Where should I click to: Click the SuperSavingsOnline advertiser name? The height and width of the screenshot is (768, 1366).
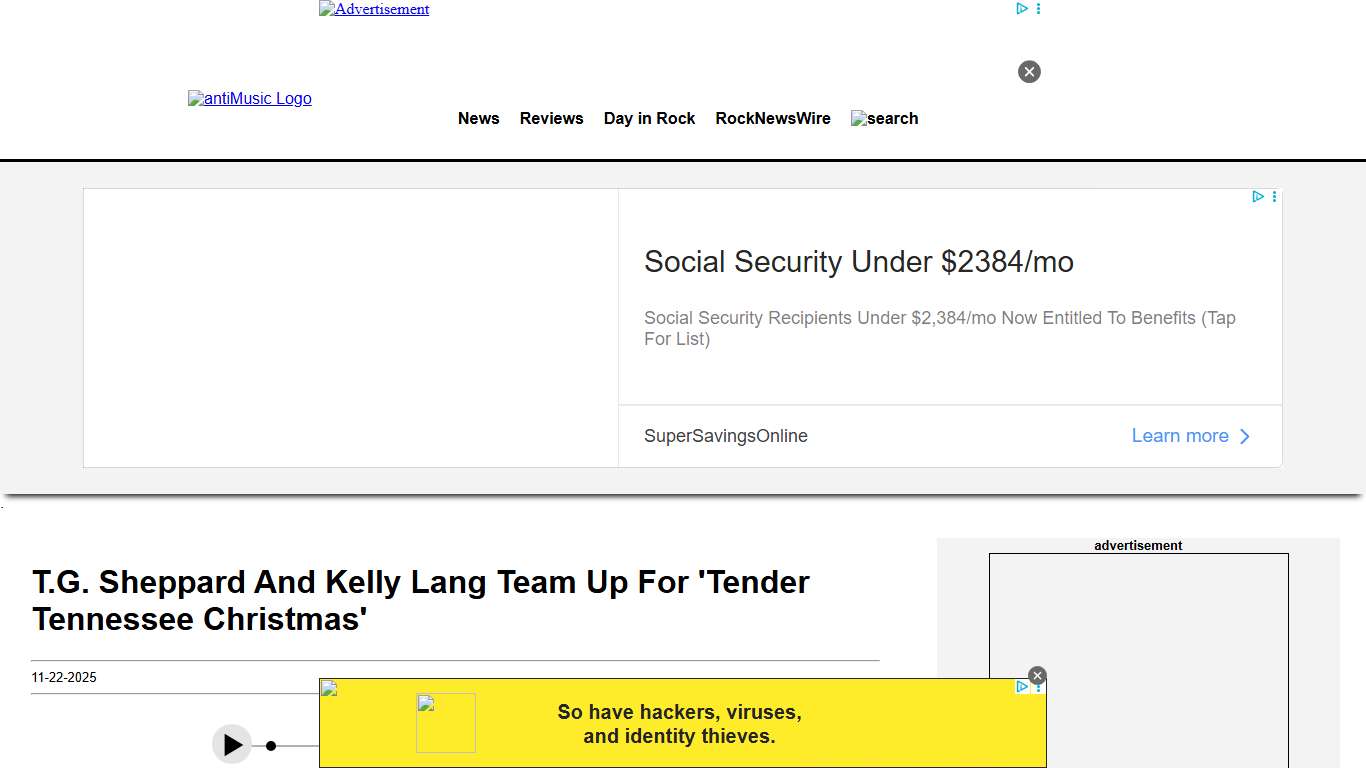click(726, 436)
